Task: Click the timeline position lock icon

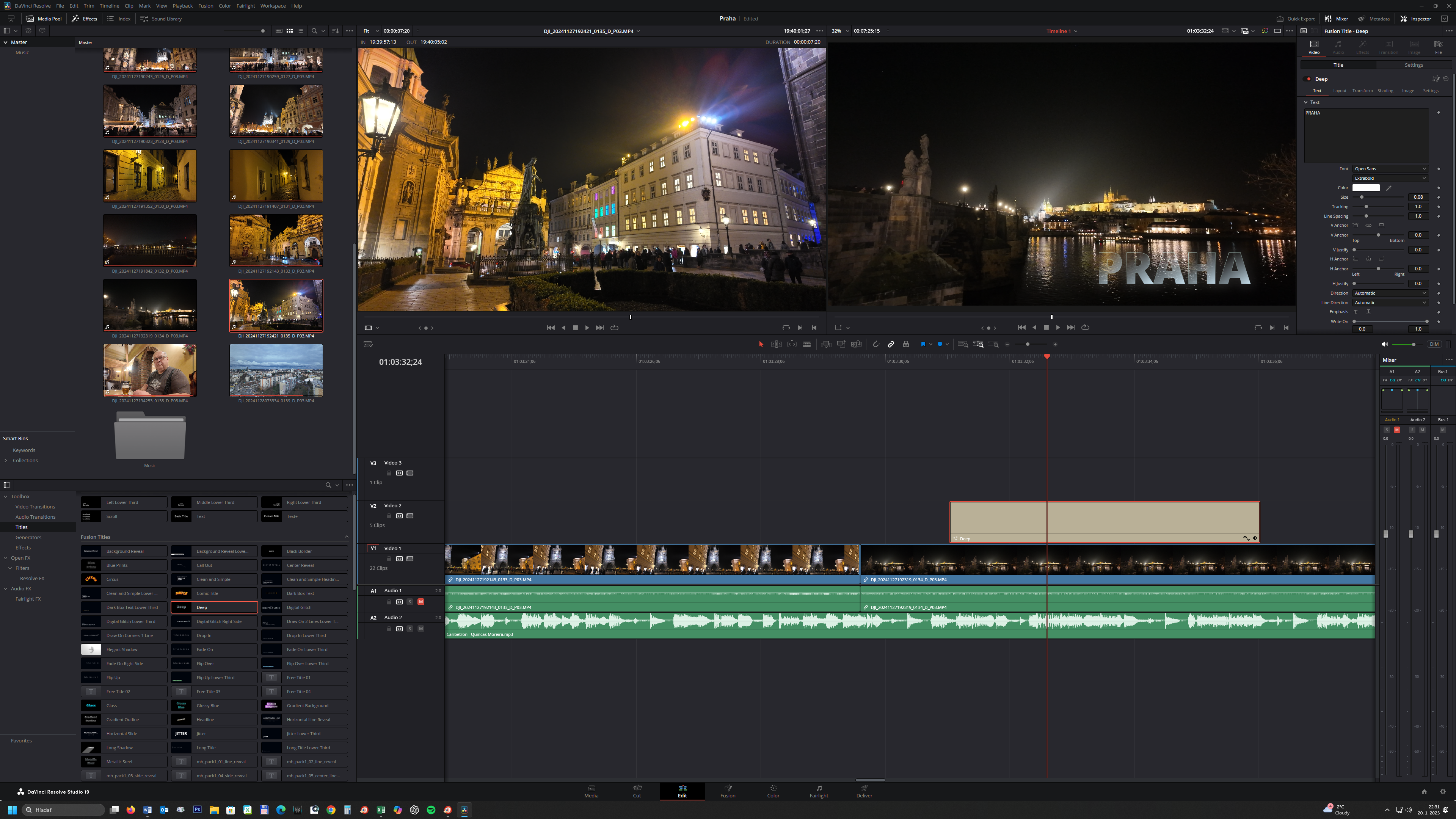Action: pyautogui.click(x=906, y=344)
